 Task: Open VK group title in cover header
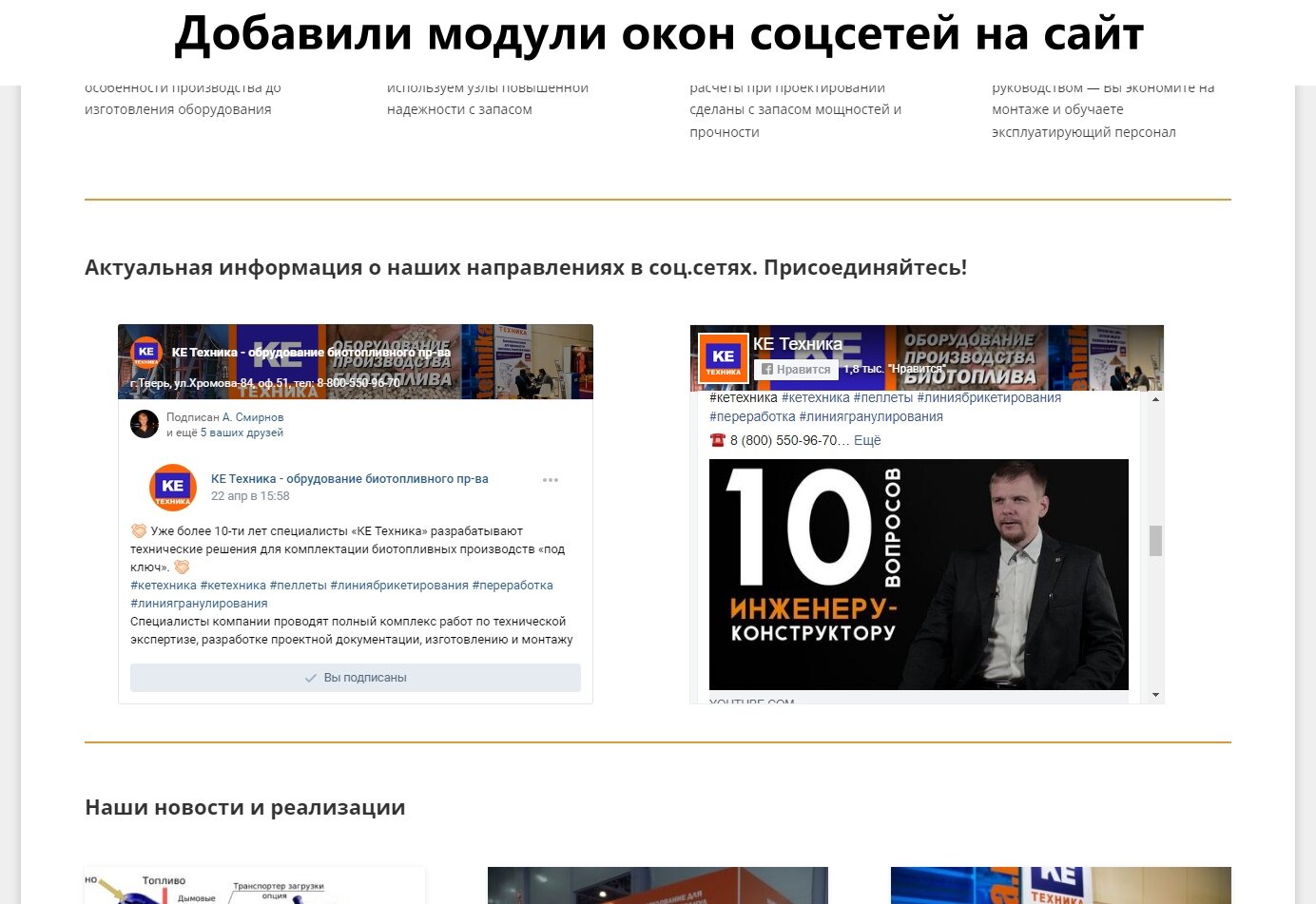pyautogui.click(x=311, y=353)
